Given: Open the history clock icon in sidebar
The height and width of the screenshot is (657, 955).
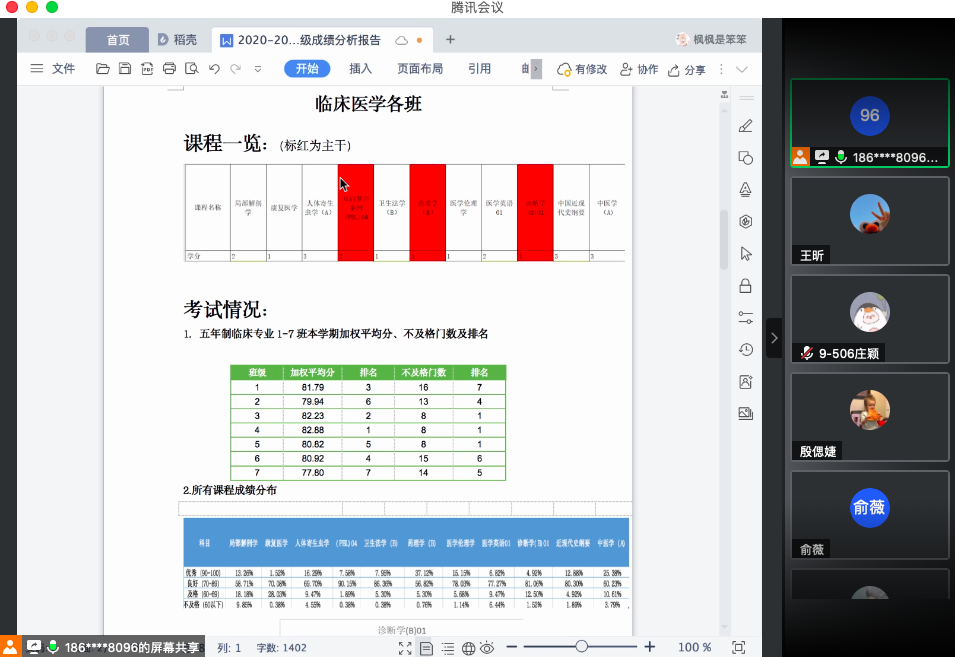Looking at the screenshot, I should point(745,350).
